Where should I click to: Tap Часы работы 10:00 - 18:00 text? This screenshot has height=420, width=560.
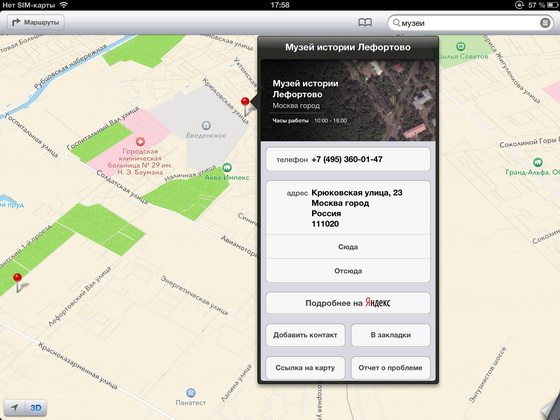310,121
